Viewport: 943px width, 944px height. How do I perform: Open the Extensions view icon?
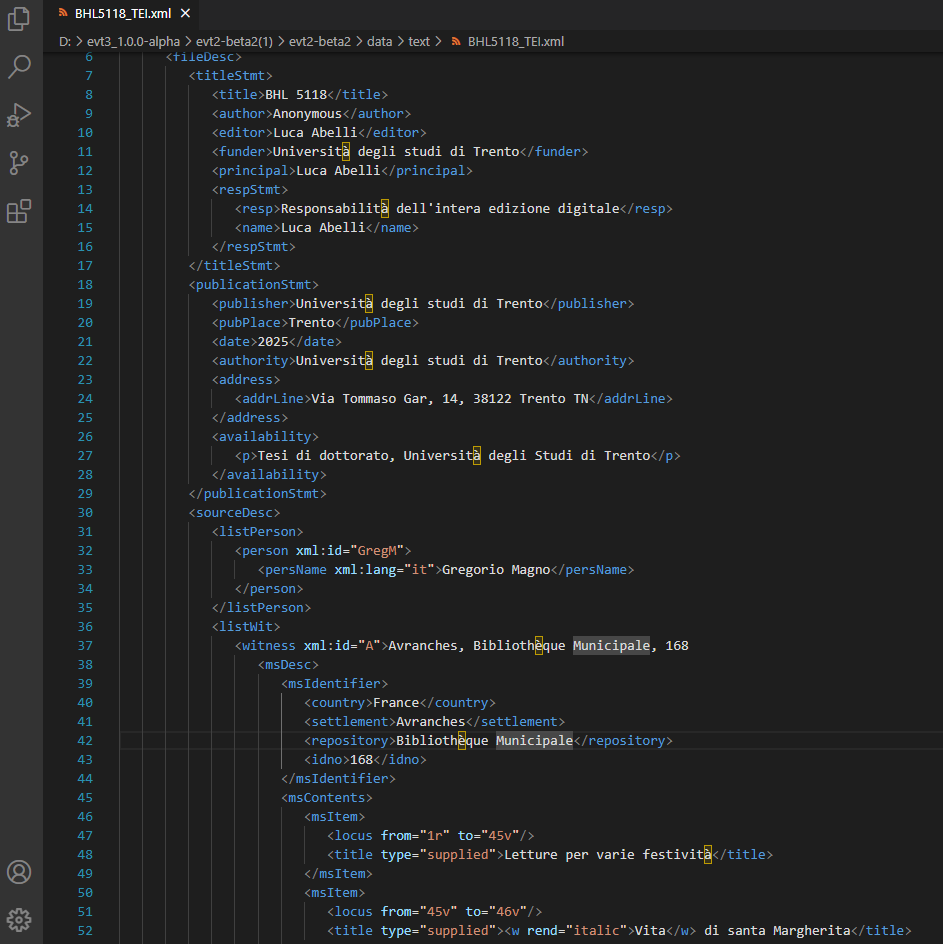pyautogui.click(x=20, y=211)
